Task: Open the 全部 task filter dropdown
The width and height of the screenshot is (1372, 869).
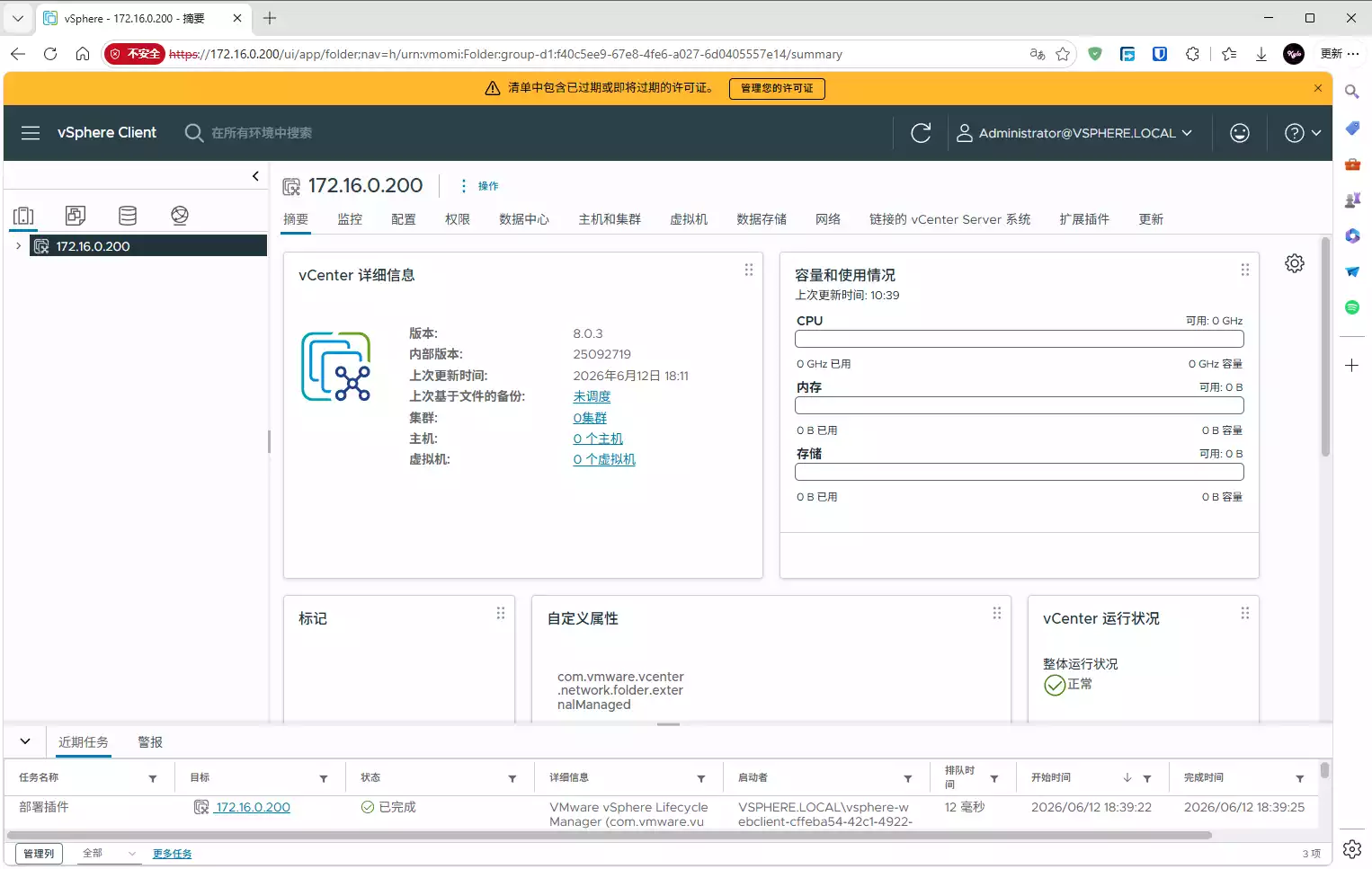Action: [109, 854]
